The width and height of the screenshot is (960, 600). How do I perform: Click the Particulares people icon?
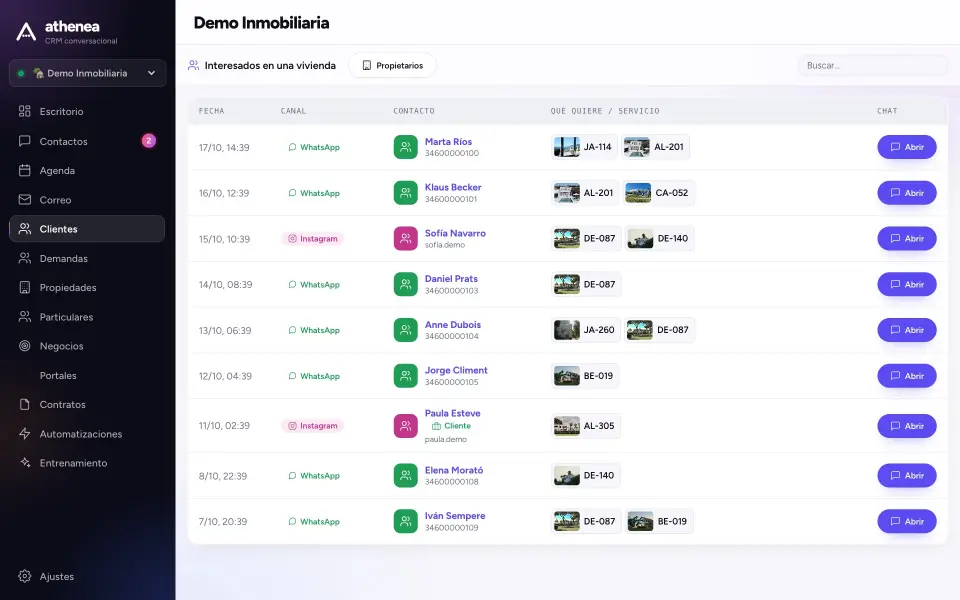click(x=24, y=317)
